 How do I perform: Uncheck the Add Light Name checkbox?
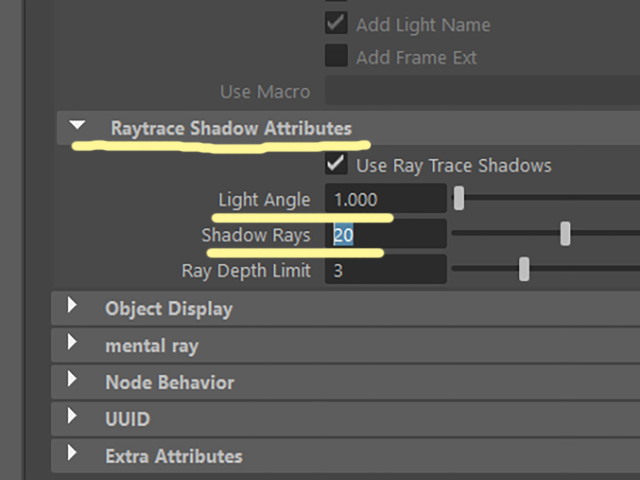(336, 22)
